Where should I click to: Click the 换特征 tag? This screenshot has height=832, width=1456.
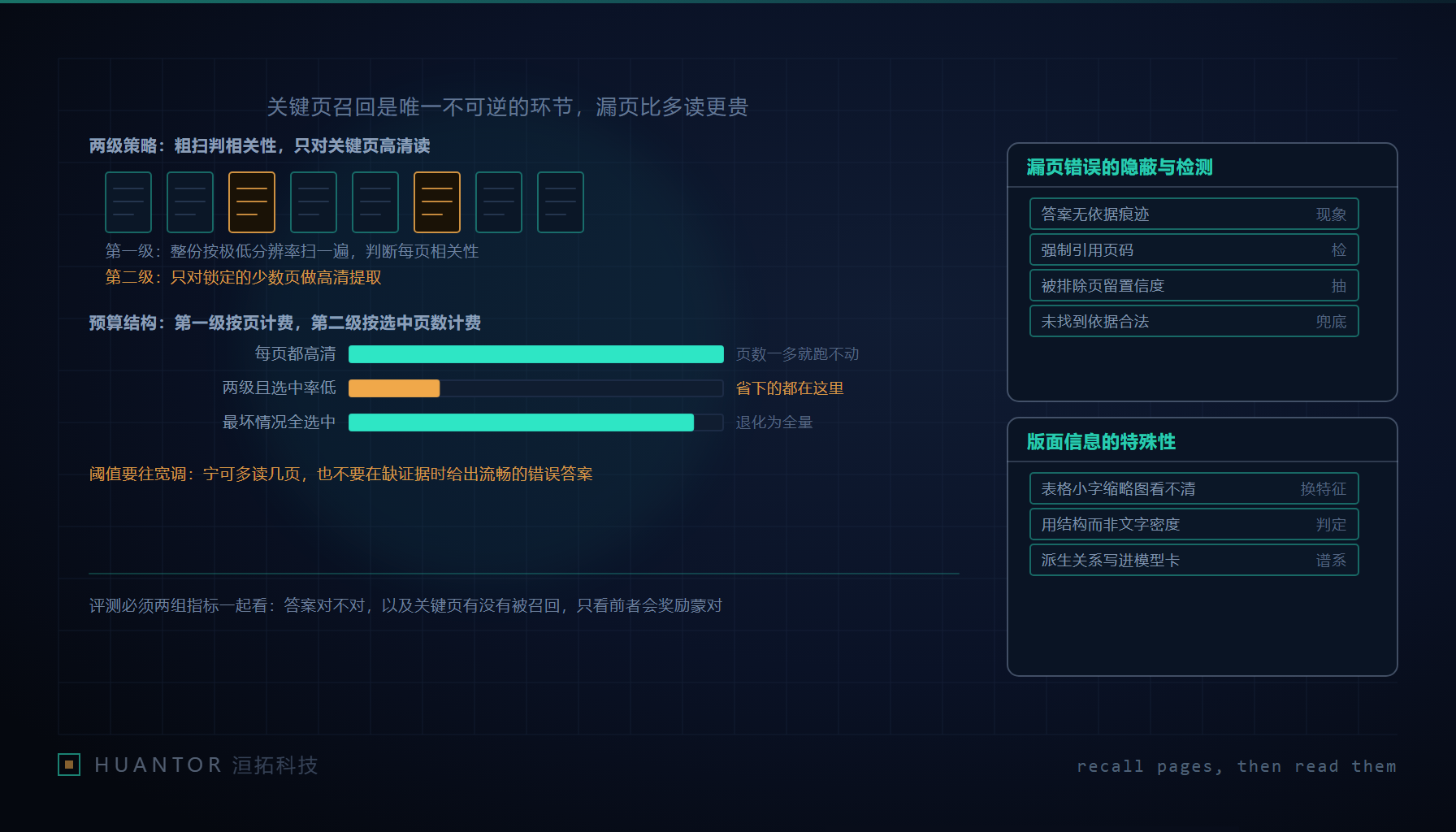point(1324,489)
